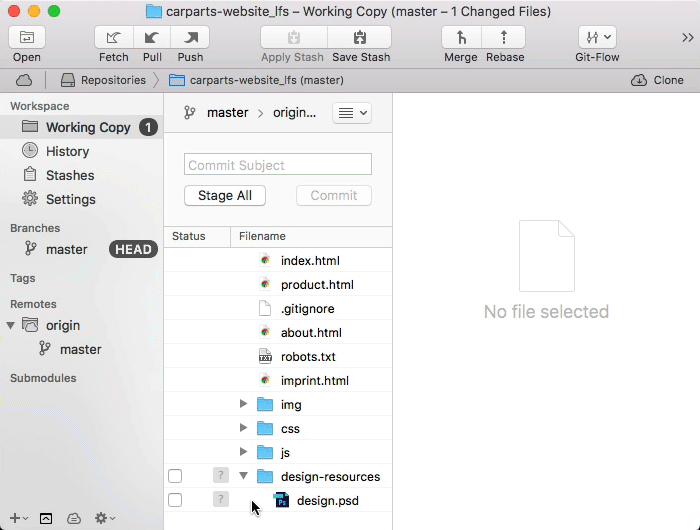Collapse the design-resources folder
Image resolution: width=700 pixels, height=530 pixels.
click(x=243, y=476)
